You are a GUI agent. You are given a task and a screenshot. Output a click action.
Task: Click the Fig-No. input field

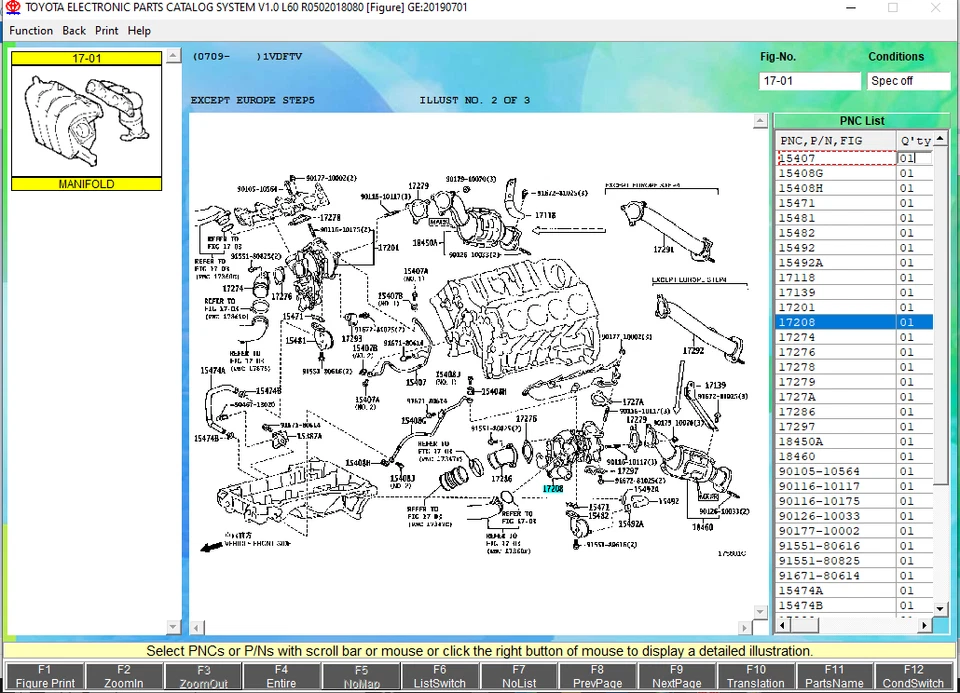click(809, 81)
